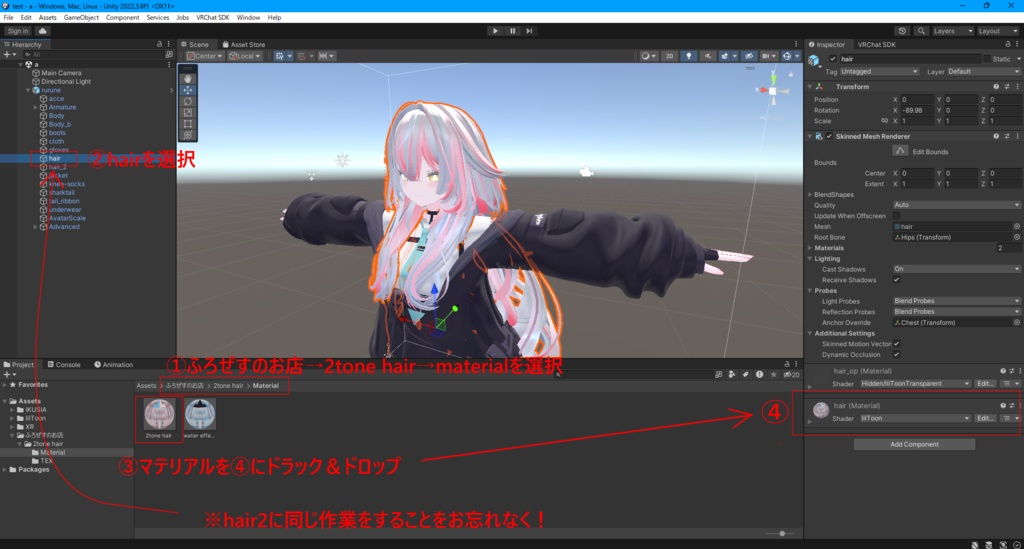Open draw mode shading dropdown

click(x=648, y=56)
